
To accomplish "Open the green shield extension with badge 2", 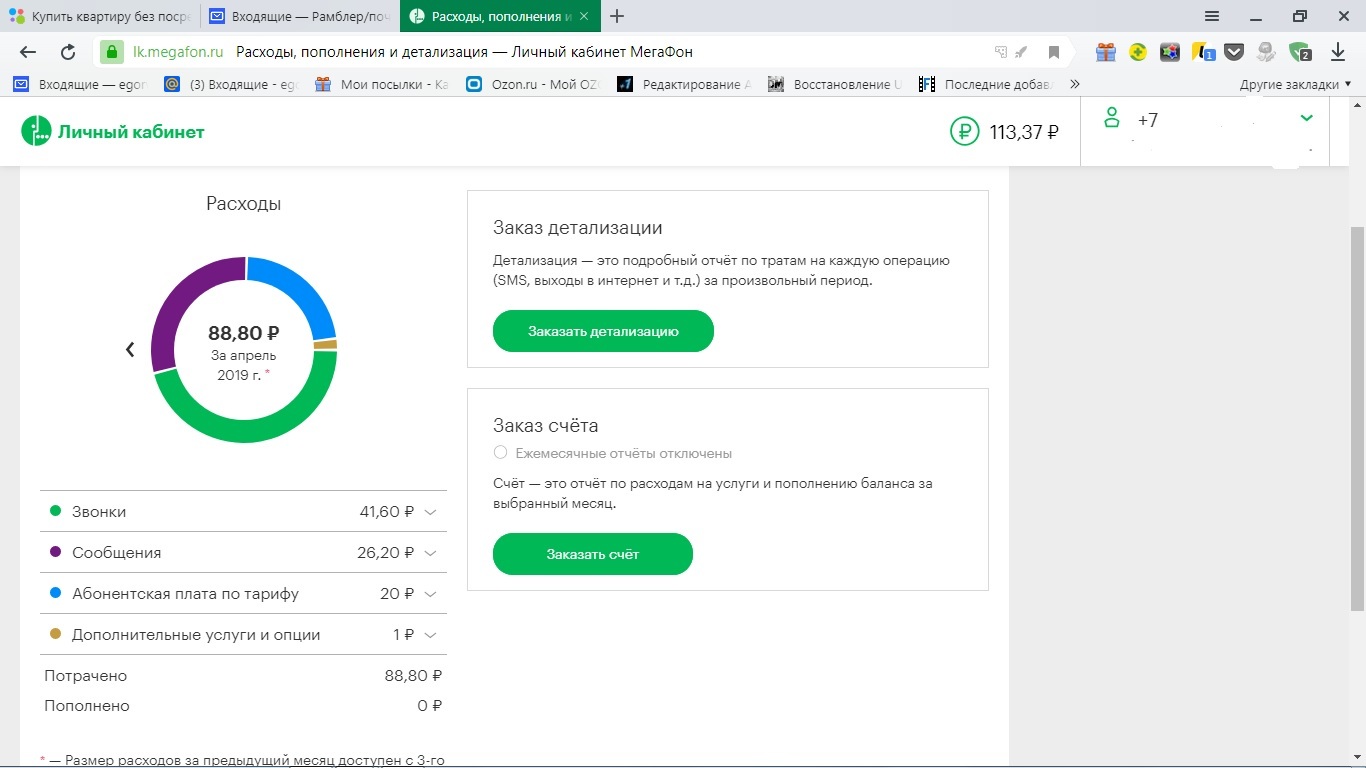I will [1300, 52].
